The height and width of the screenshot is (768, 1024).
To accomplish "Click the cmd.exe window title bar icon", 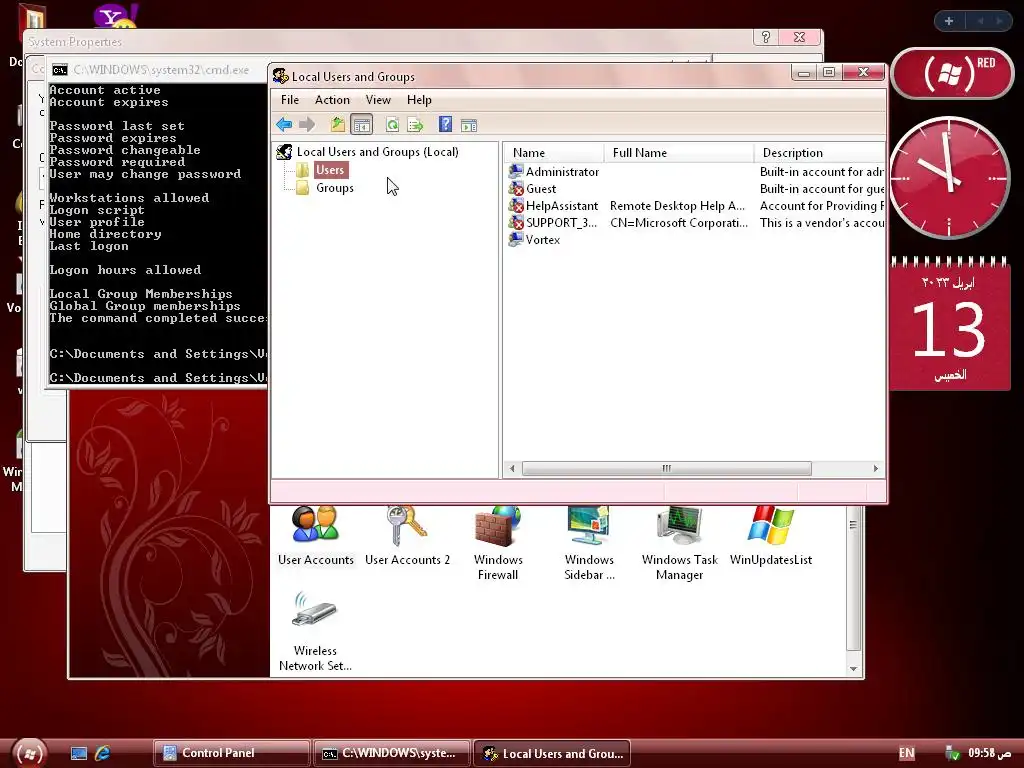I will (59, 70).
